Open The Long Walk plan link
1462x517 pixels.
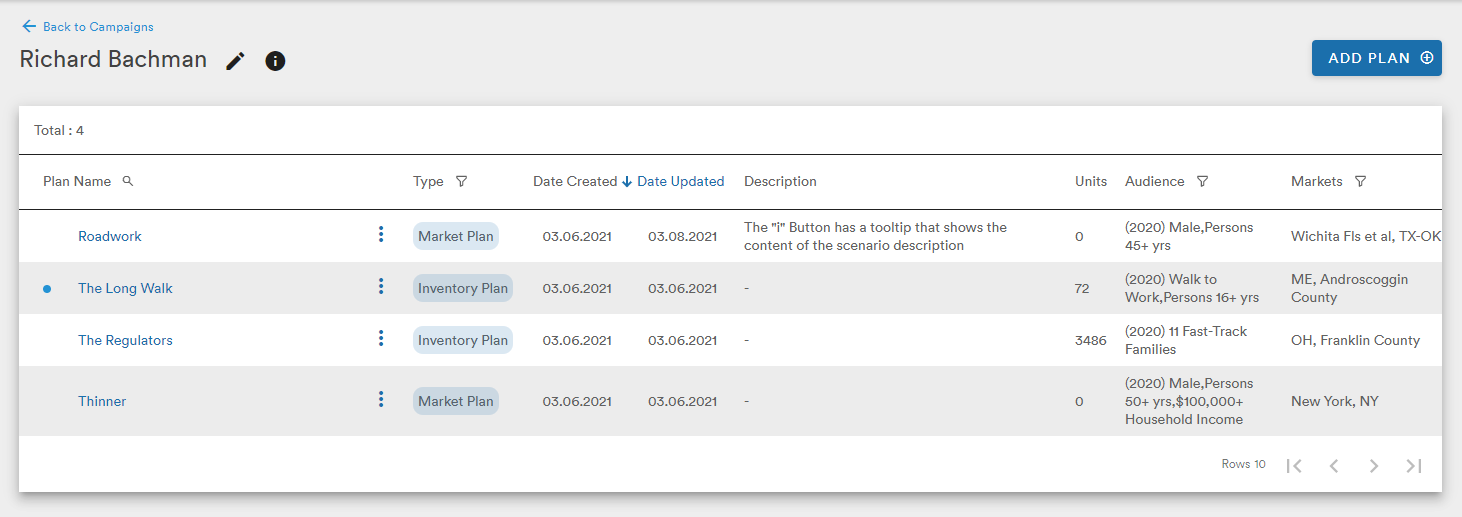(x=126, y=288)
